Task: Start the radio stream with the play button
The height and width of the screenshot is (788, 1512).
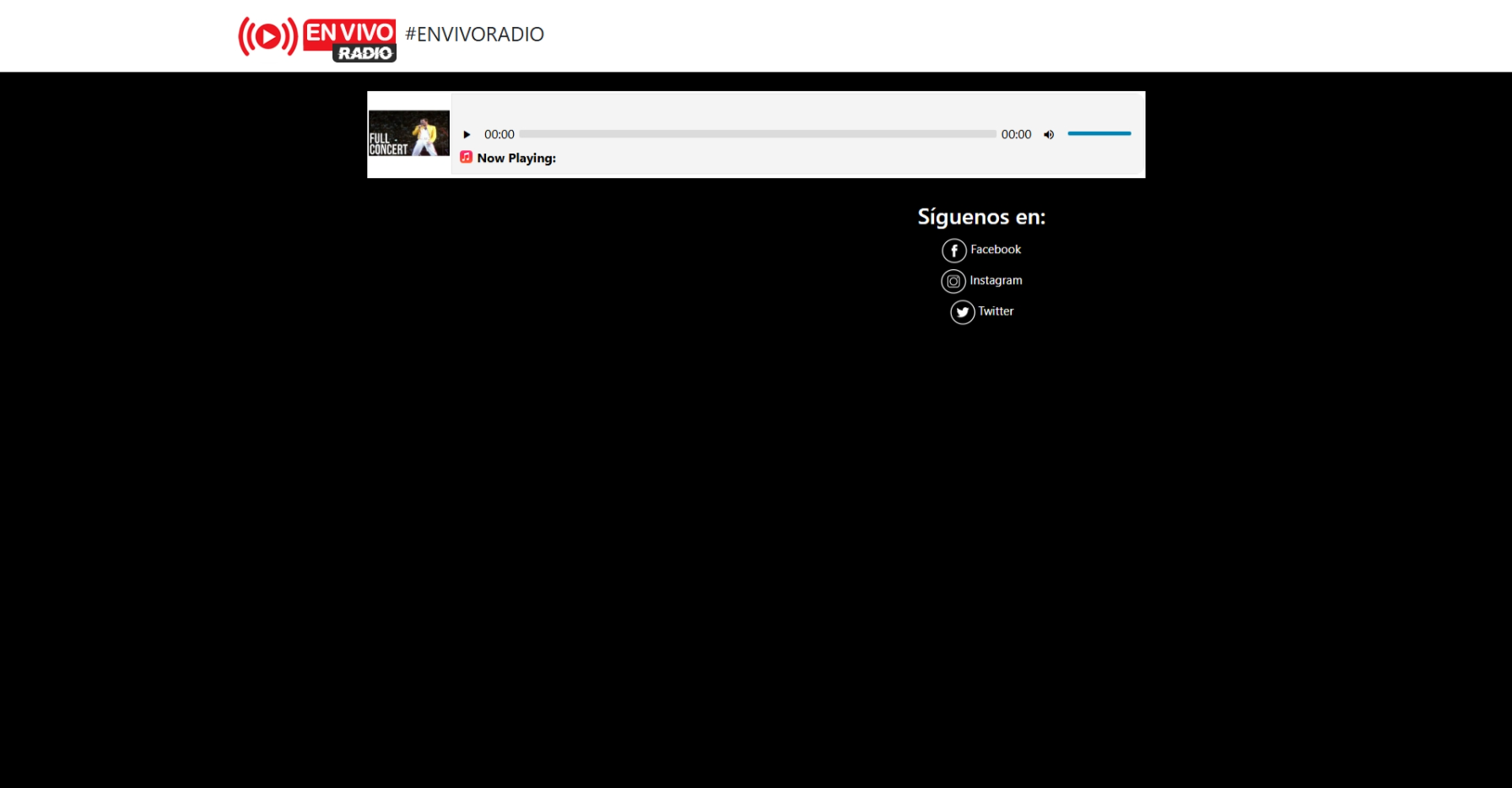Action: (x=467, y=134)
